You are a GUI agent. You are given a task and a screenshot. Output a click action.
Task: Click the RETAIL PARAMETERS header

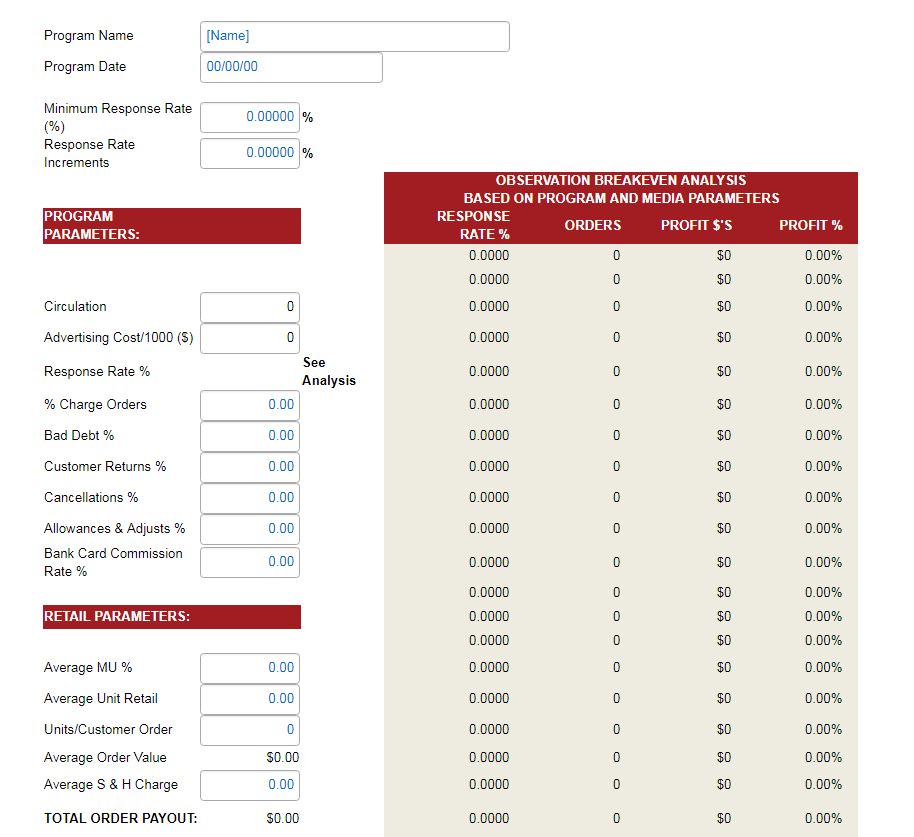coord(172,617)
